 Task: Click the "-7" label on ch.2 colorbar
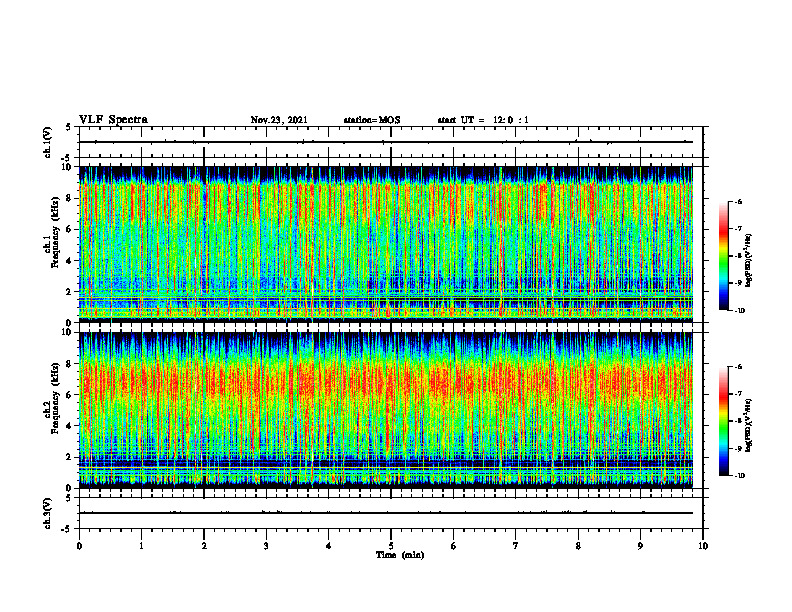coord(738,394)
